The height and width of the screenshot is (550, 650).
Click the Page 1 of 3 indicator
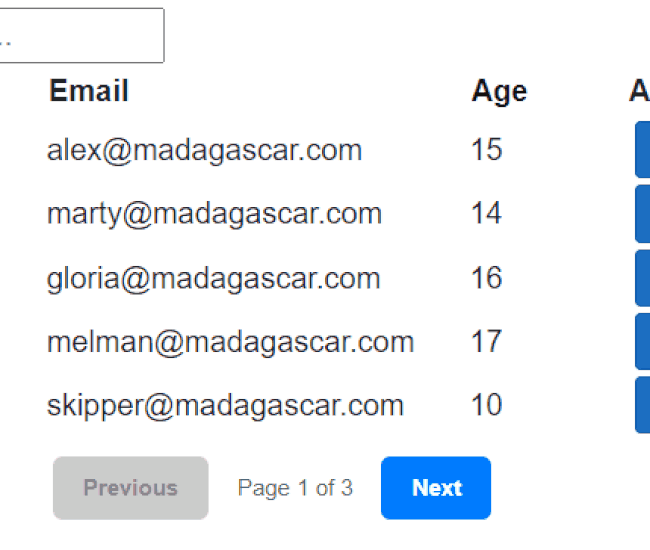295,488
